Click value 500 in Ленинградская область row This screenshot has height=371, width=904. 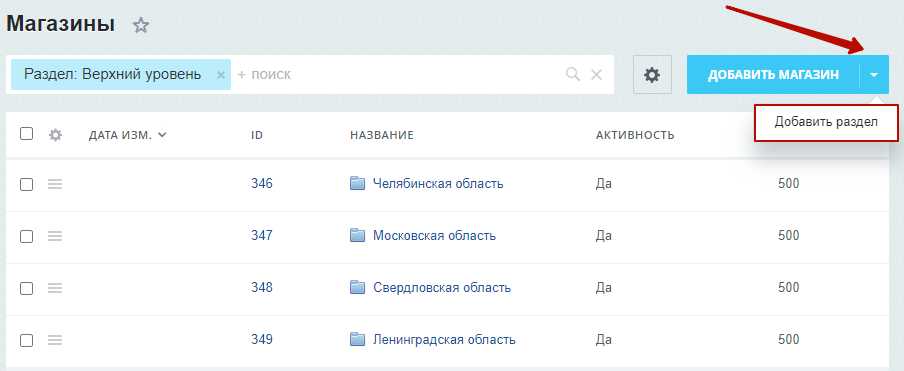789,339
